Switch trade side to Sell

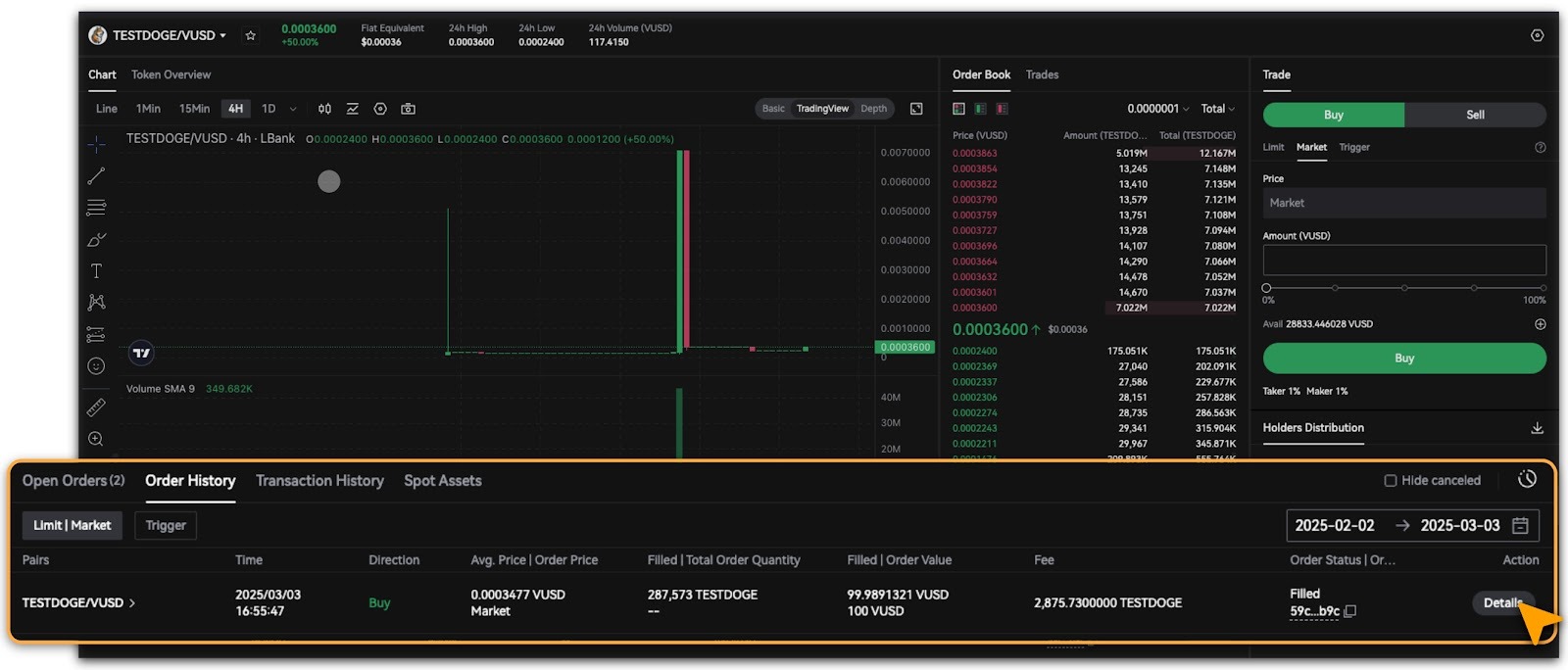[x=1475, y=115]
